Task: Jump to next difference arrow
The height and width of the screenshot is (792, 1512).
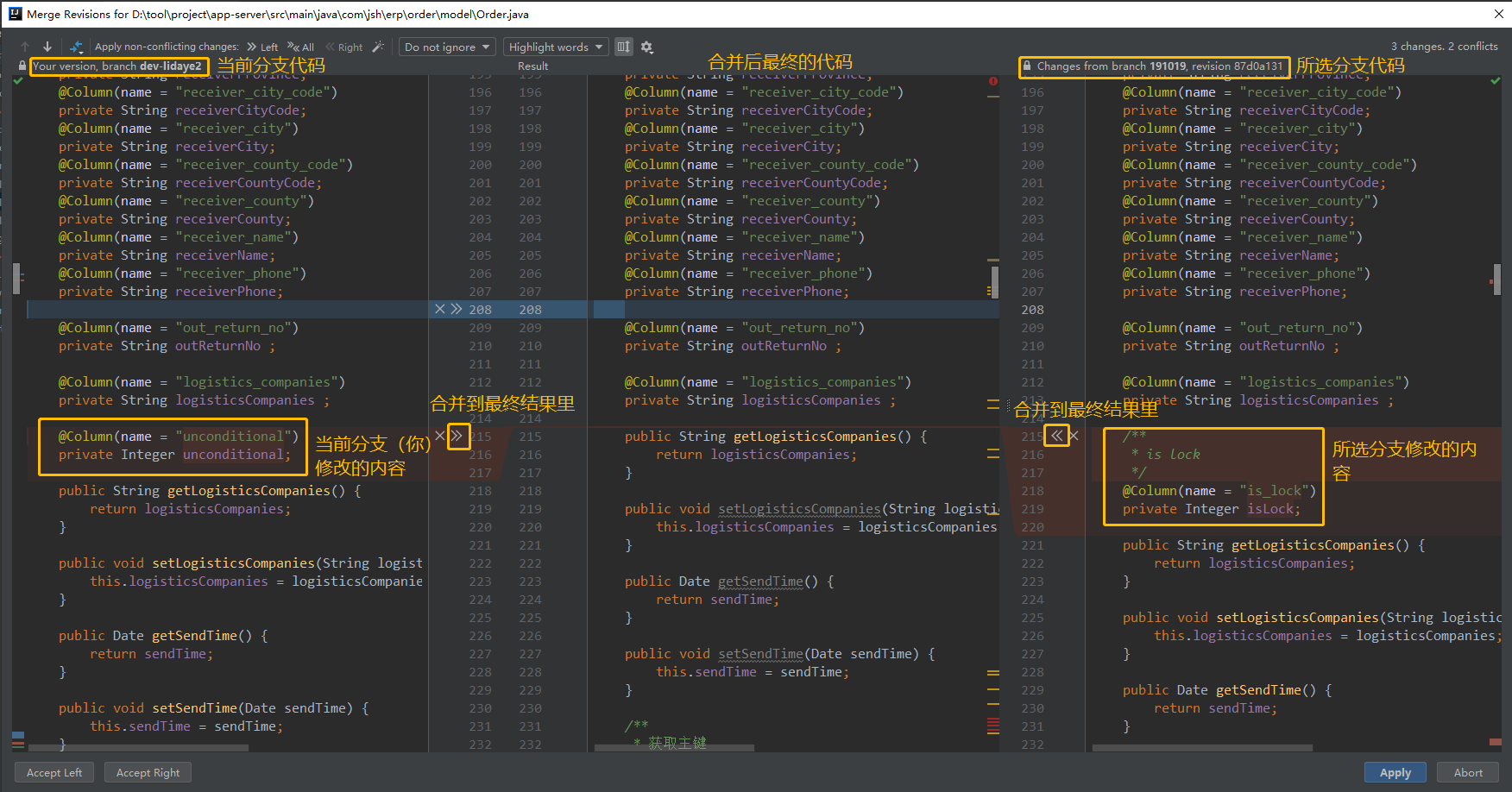Action: coord(47,47)
